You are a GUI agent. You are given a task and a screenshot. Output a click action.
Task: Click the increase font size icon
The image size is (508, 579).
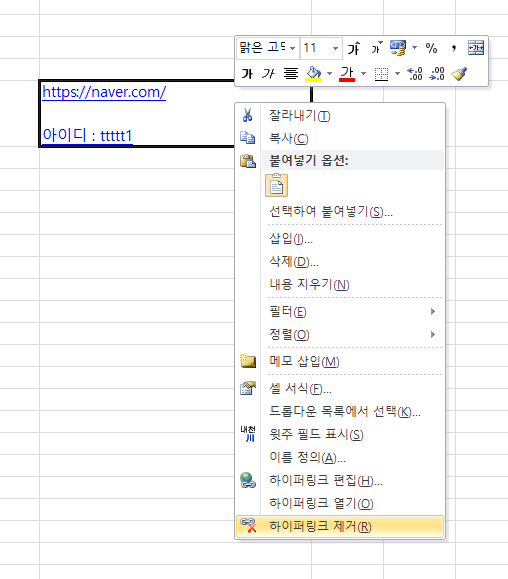[354, 48]
